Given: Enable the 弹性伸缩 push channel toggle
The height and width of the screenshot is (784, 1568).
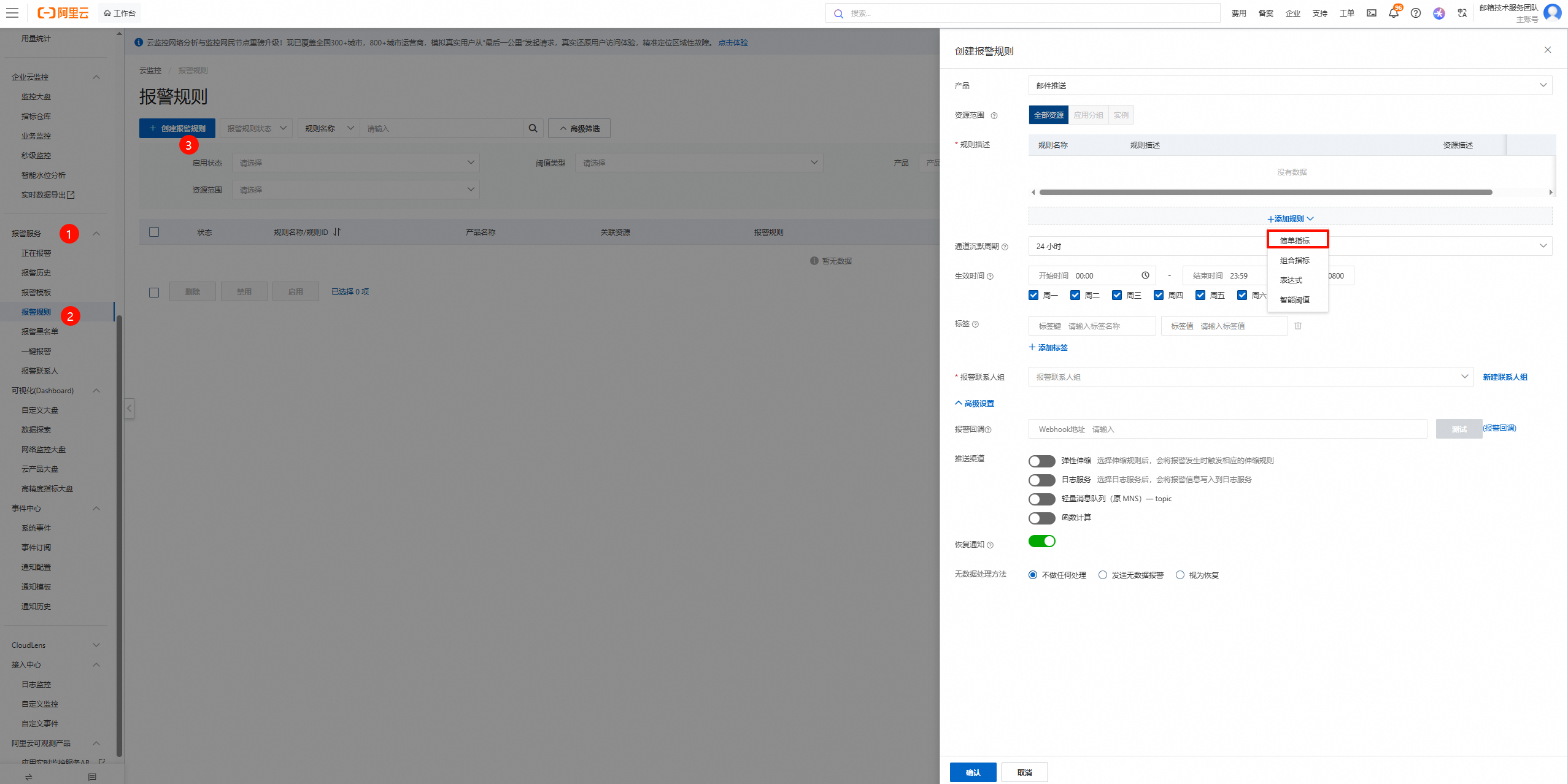Looking at the screenshot, I should tap(1041, 461).
